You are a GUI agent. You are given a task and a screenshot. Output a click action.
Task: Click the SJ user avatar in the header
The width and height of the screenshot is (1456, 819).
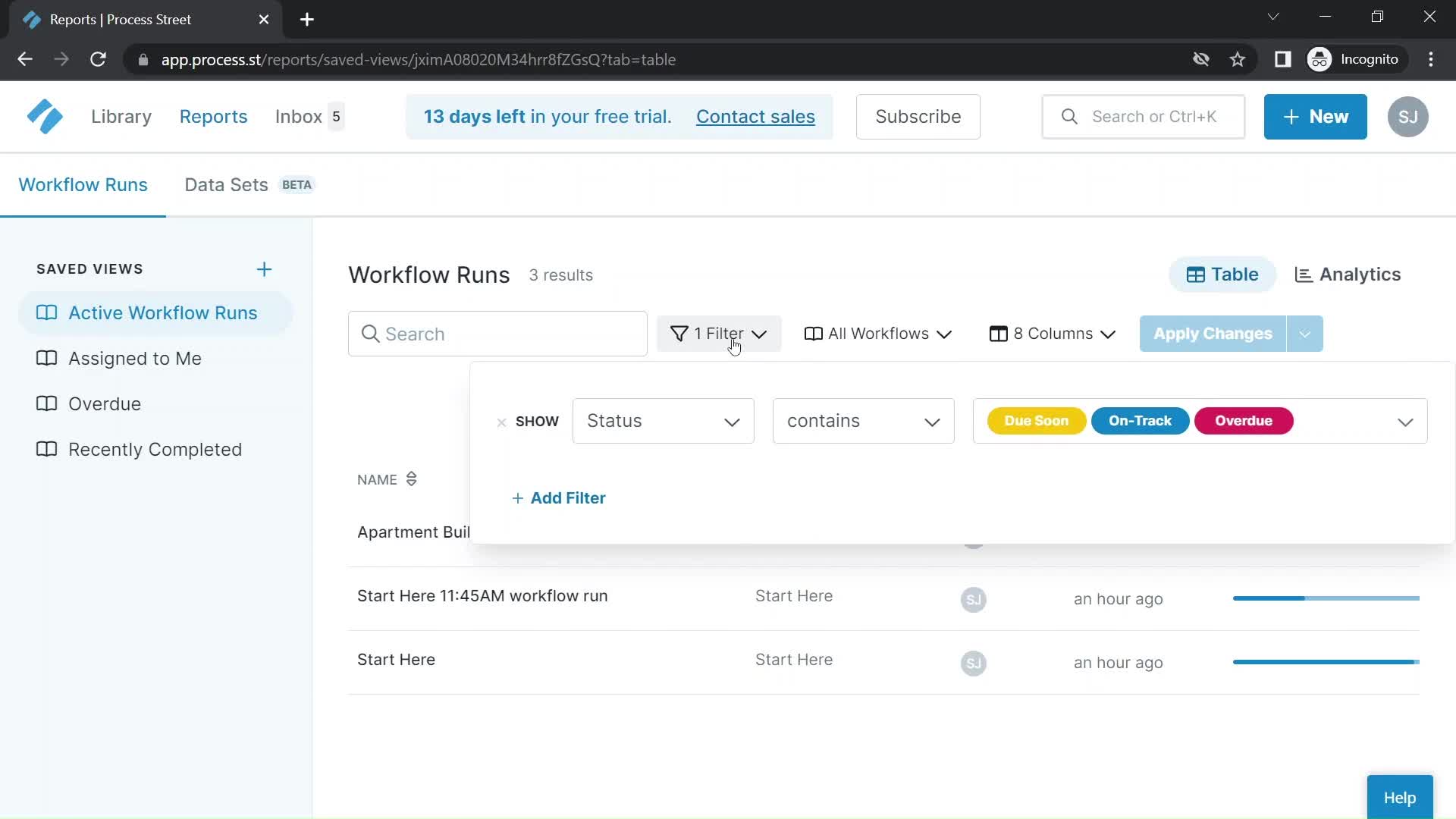[1407, 117]
